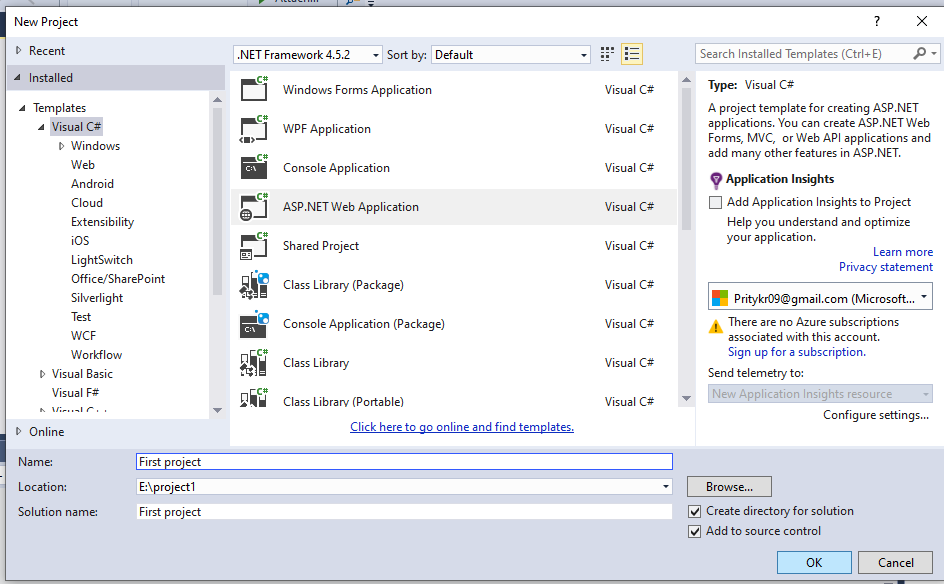944x584 pixels.
Task: Select the WPF Application template icon
Action: [254, 128]
